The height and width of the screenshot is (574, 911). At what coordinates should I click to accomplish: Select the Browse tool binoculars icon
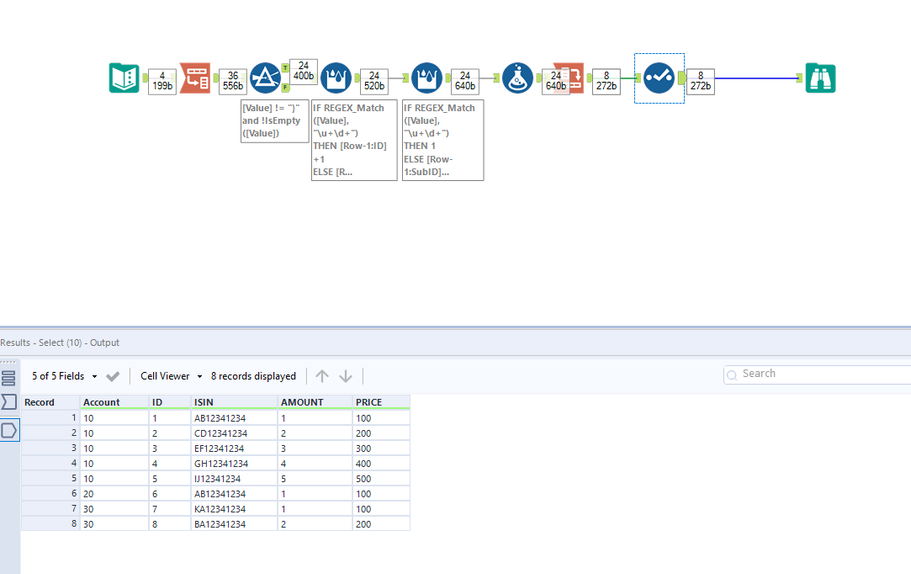pos(820,78)
